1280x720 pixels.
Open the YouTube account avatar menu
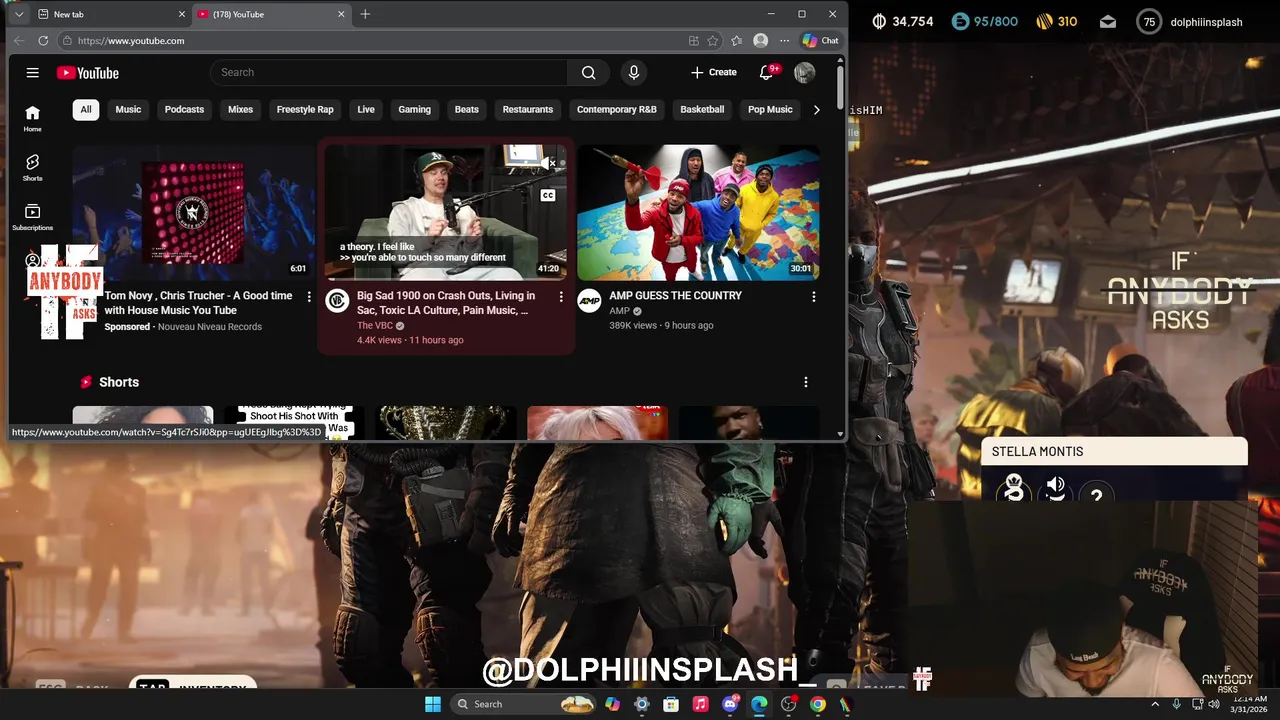click(804, 72)
